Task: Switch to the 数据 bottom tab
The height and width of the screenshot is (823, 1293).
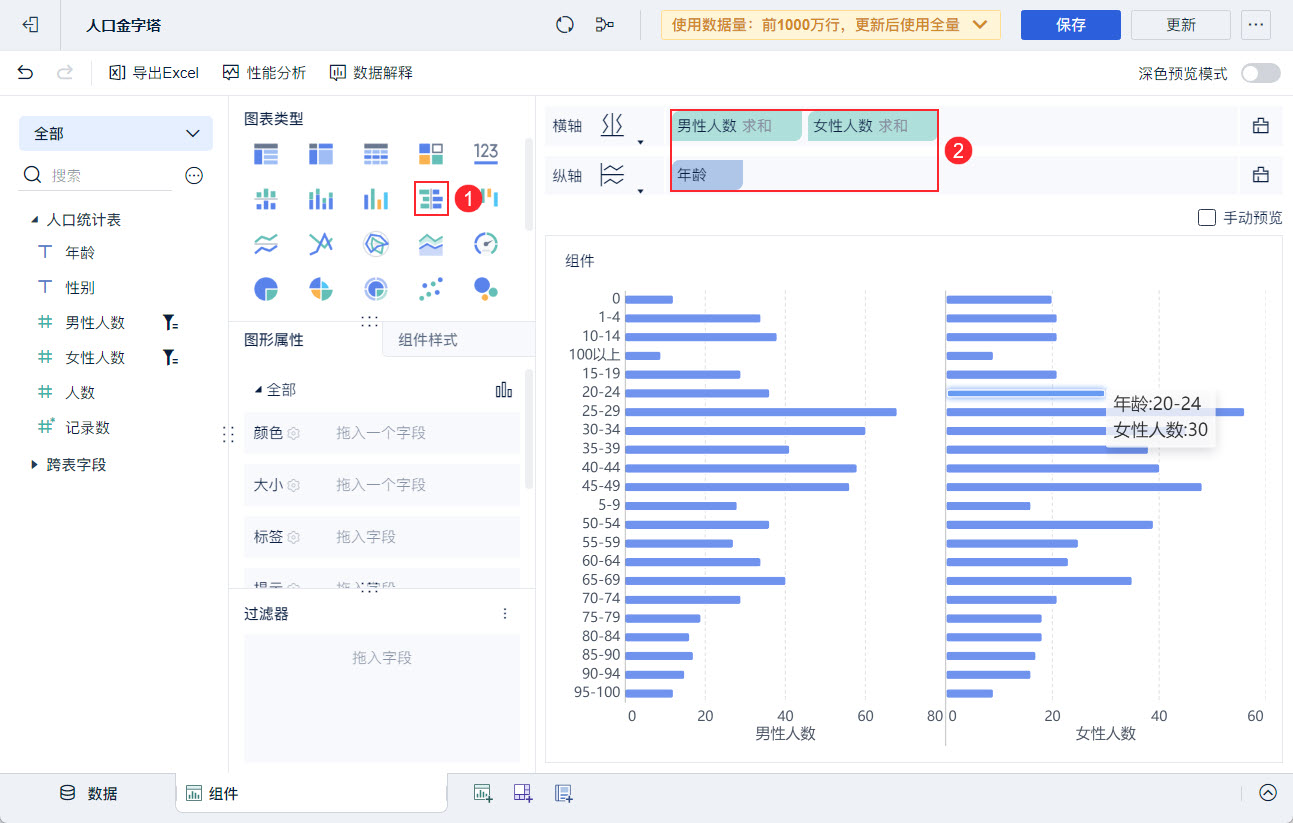Action: (x=89, y=793)
